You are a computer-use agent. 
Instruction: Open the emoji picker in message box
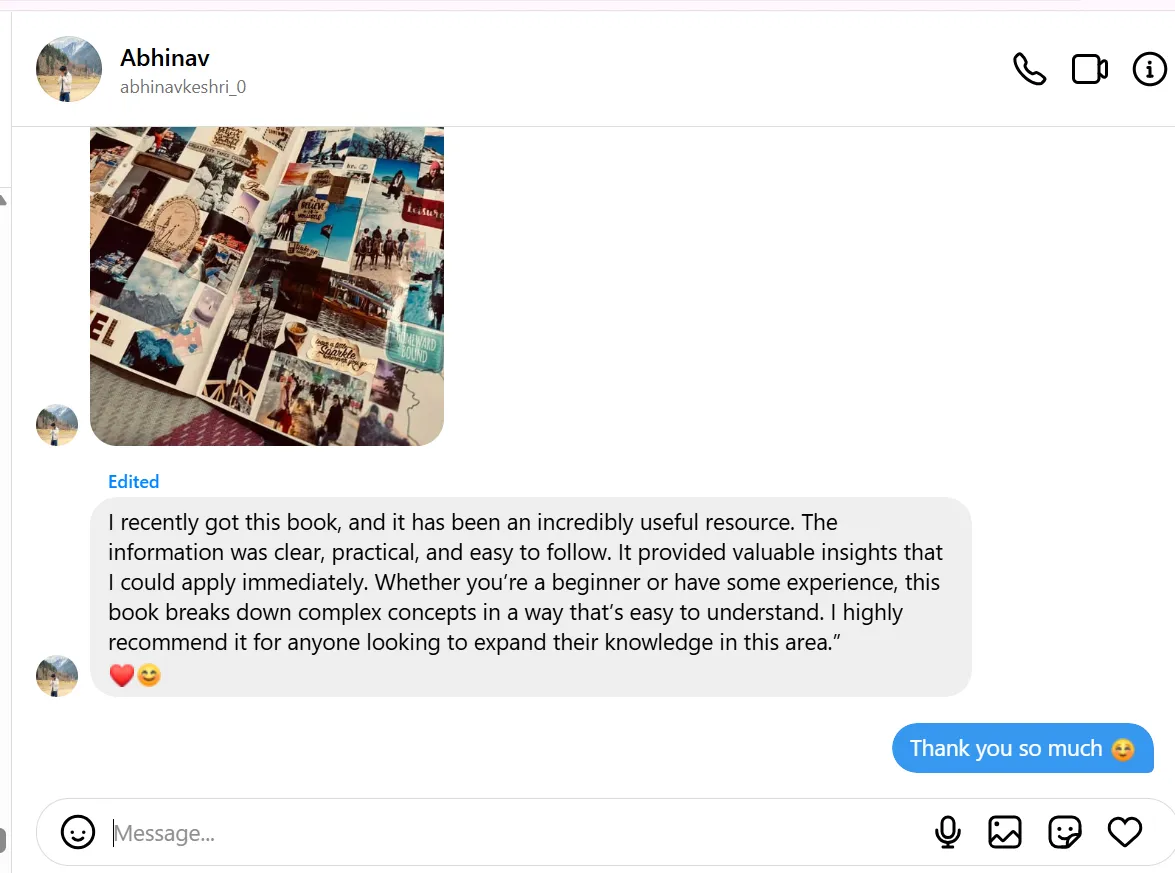pos(78,832)
